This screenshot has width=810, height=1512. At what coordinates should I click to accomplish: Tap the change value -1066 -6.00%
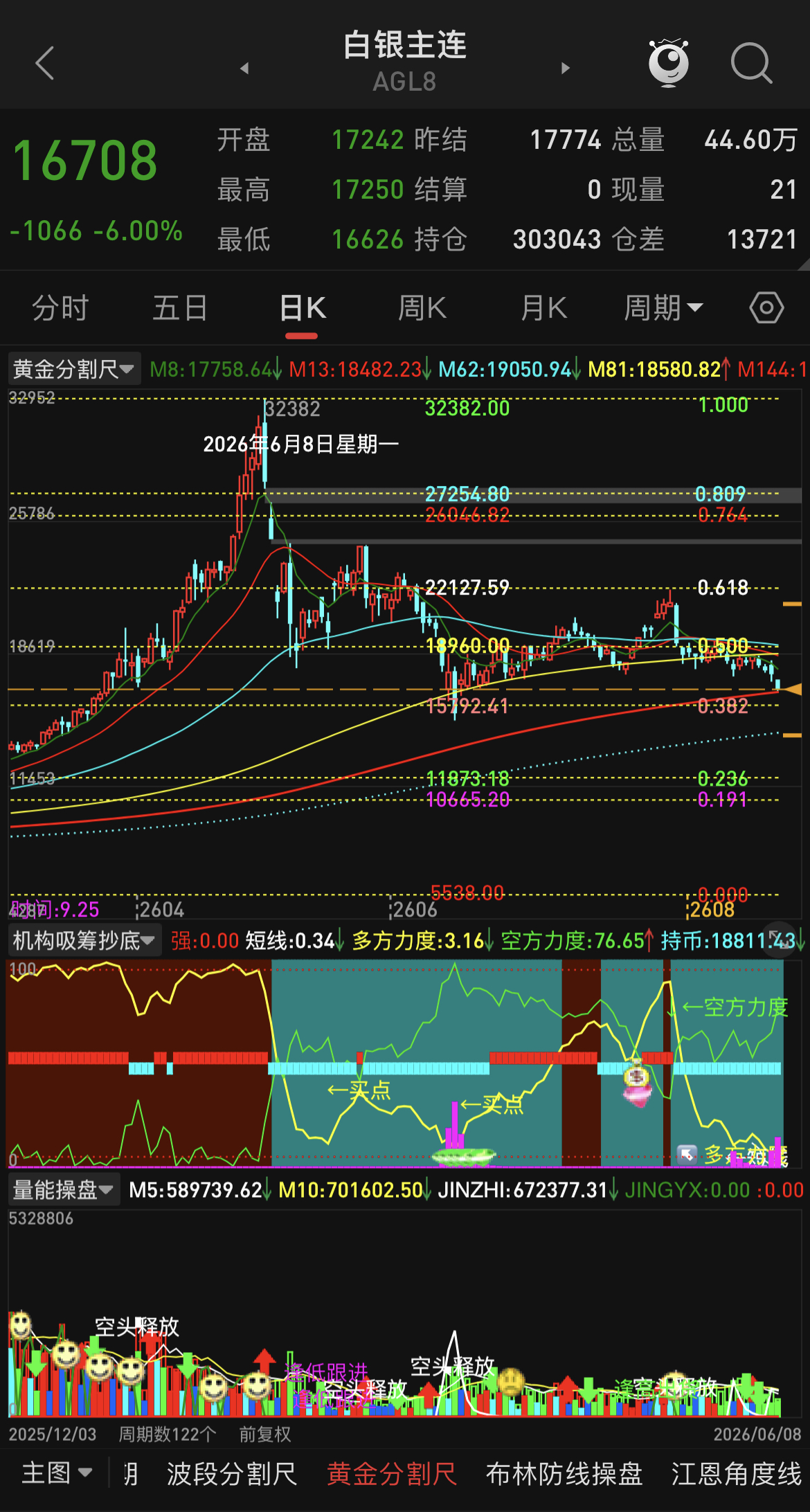[x=96, y=231]
